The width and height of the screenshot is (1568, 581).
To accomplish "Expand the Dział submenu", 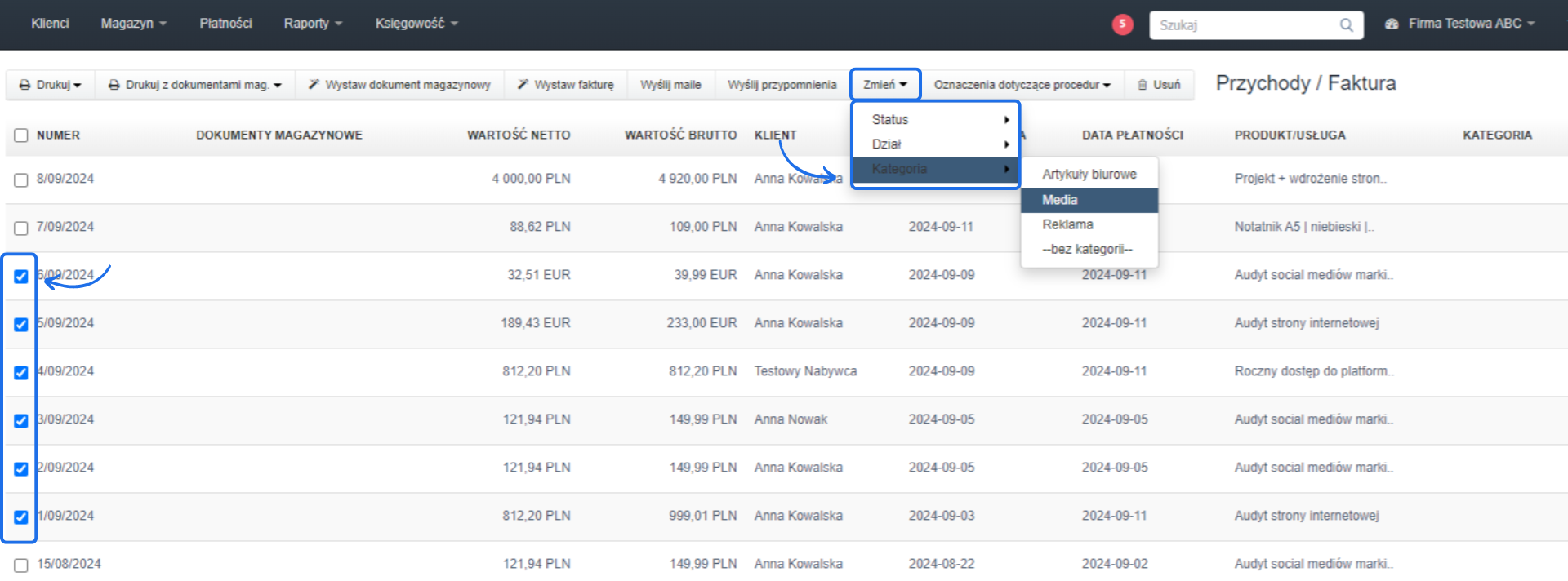I will click(936, 144).
